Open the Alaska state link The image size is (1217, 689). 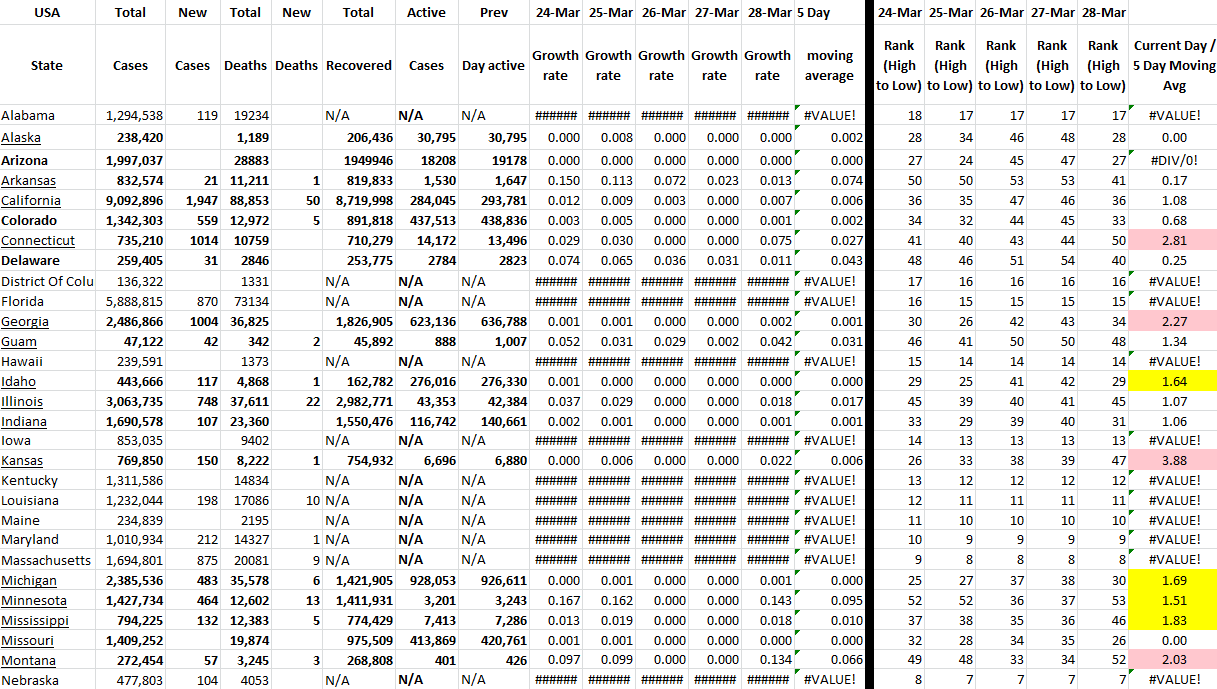pyautogui.click(x=21, y=137)
